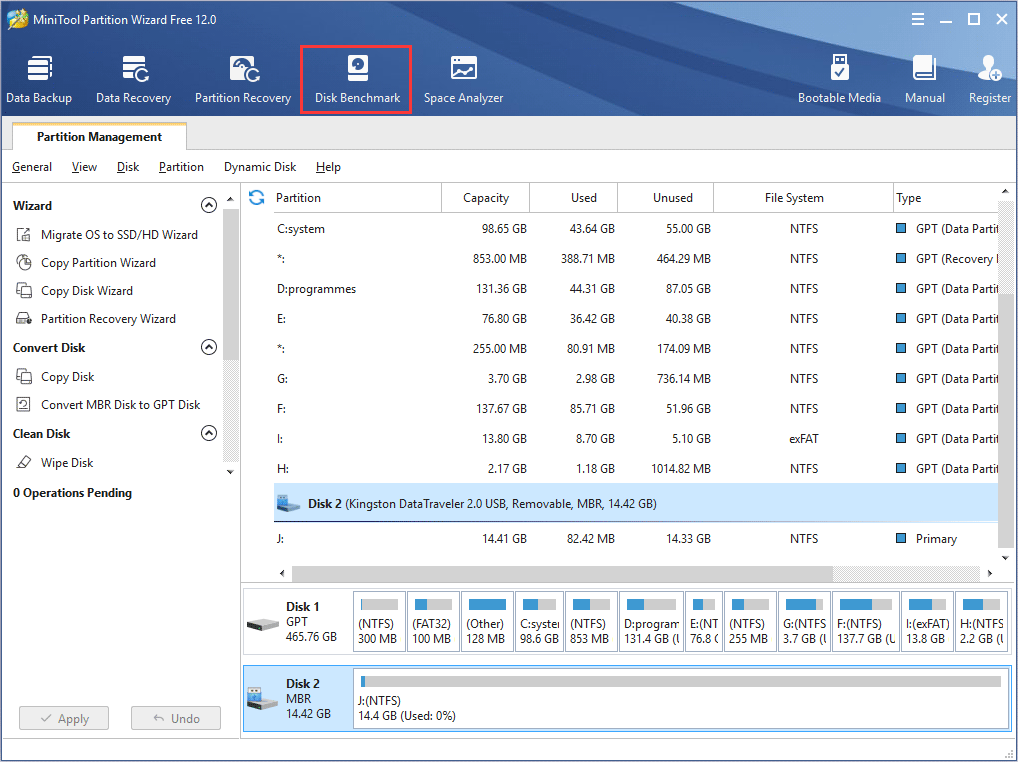Select the E: partition row

tap(636, 318)
